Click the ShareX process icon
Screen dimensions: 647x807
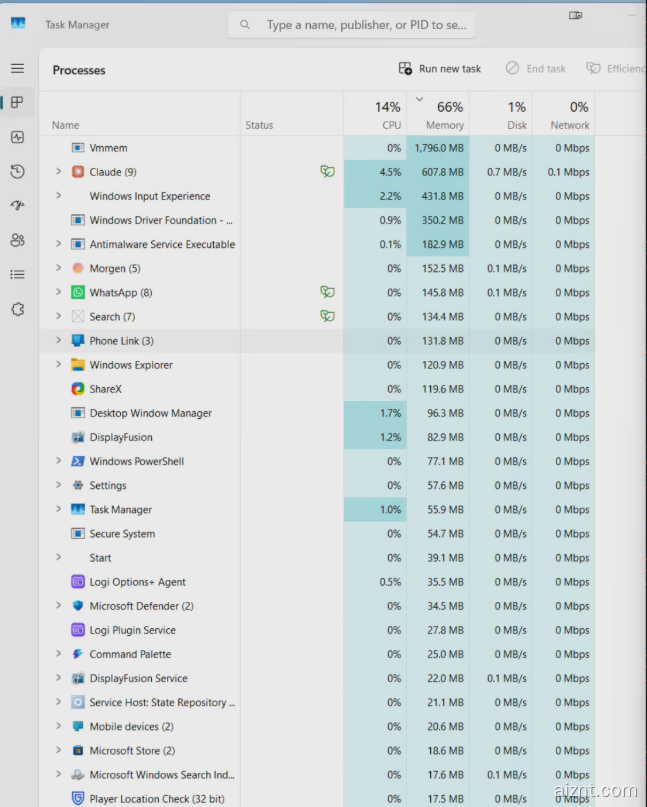click(x=78, y=389)
